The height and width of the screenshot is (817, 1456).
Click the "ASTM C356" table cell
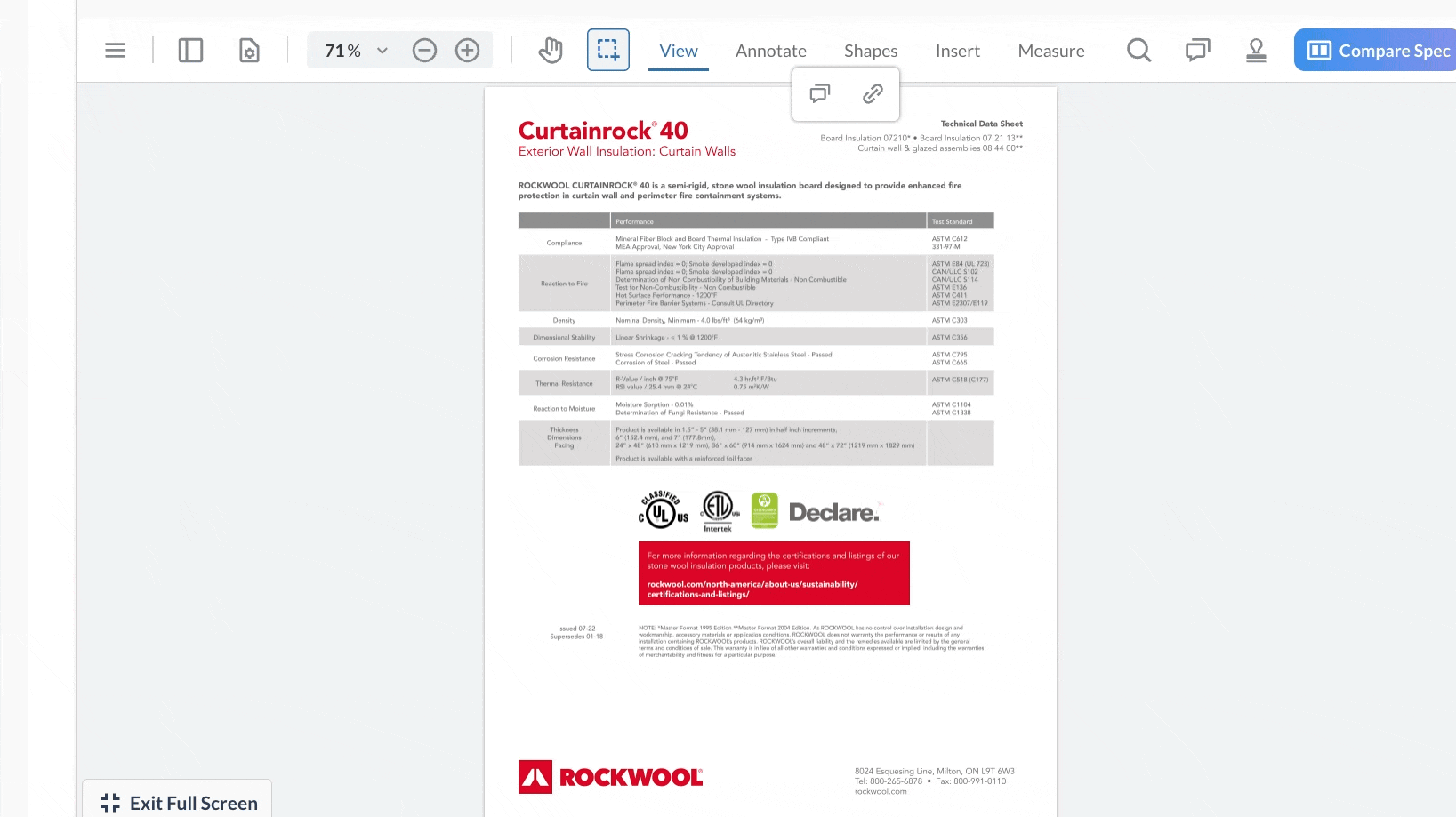tap(949, 338)
